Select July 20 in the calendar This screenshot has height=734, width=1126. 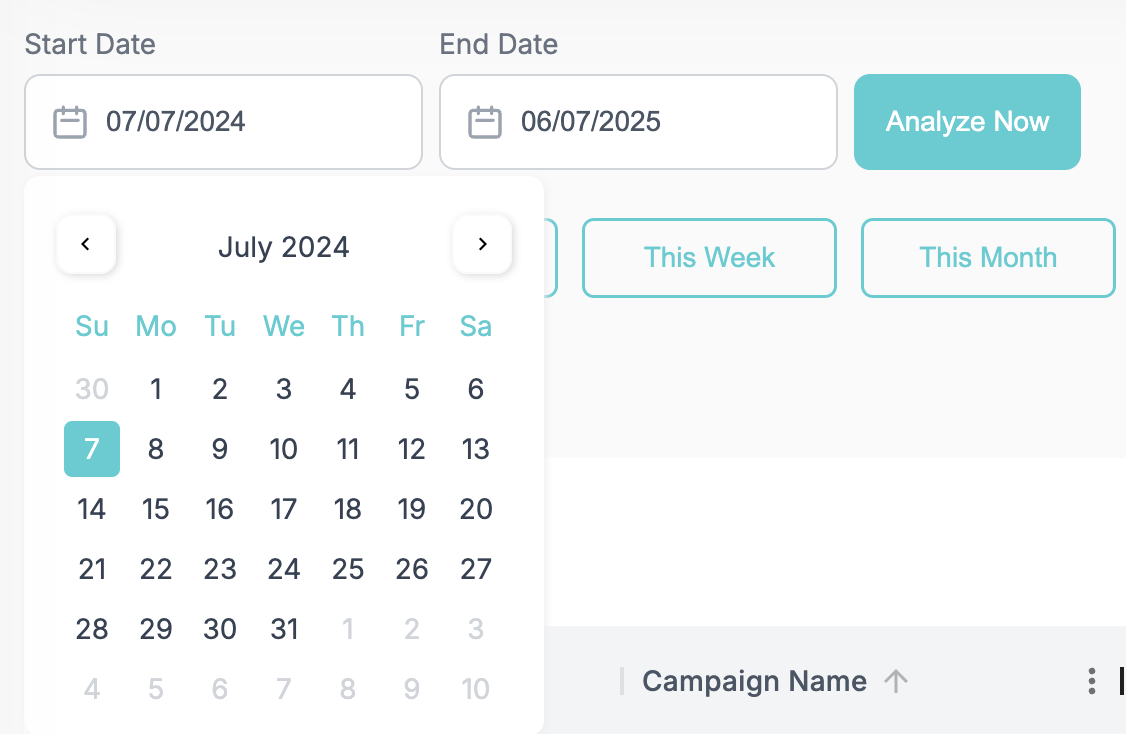point(475,509)
